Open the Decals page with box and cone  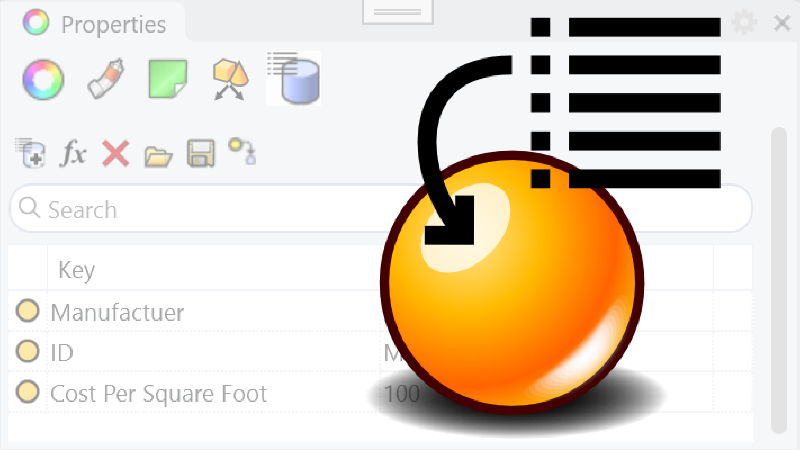[231, 79]
